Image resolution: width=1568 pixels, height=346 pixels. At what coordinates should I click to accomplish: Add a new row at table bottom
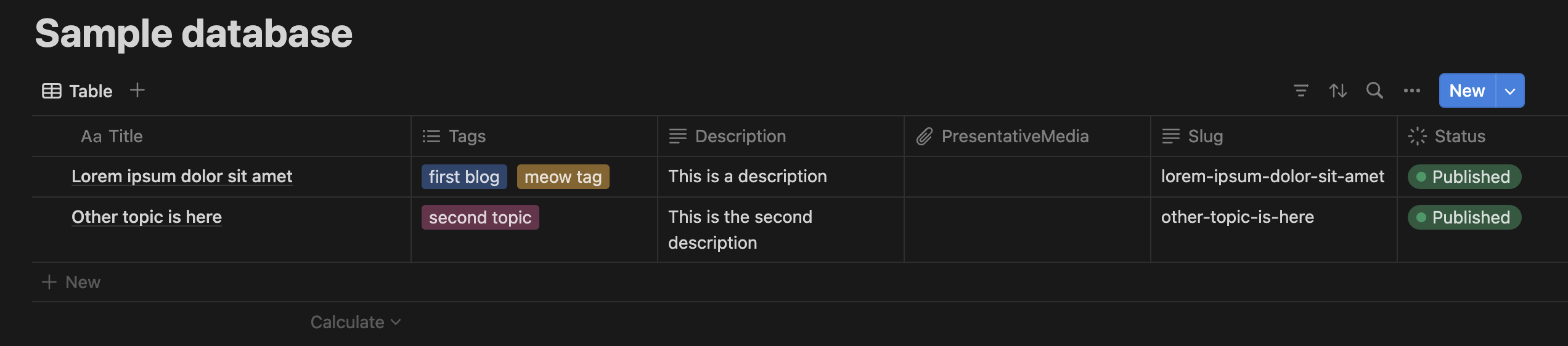pos(71,282)
